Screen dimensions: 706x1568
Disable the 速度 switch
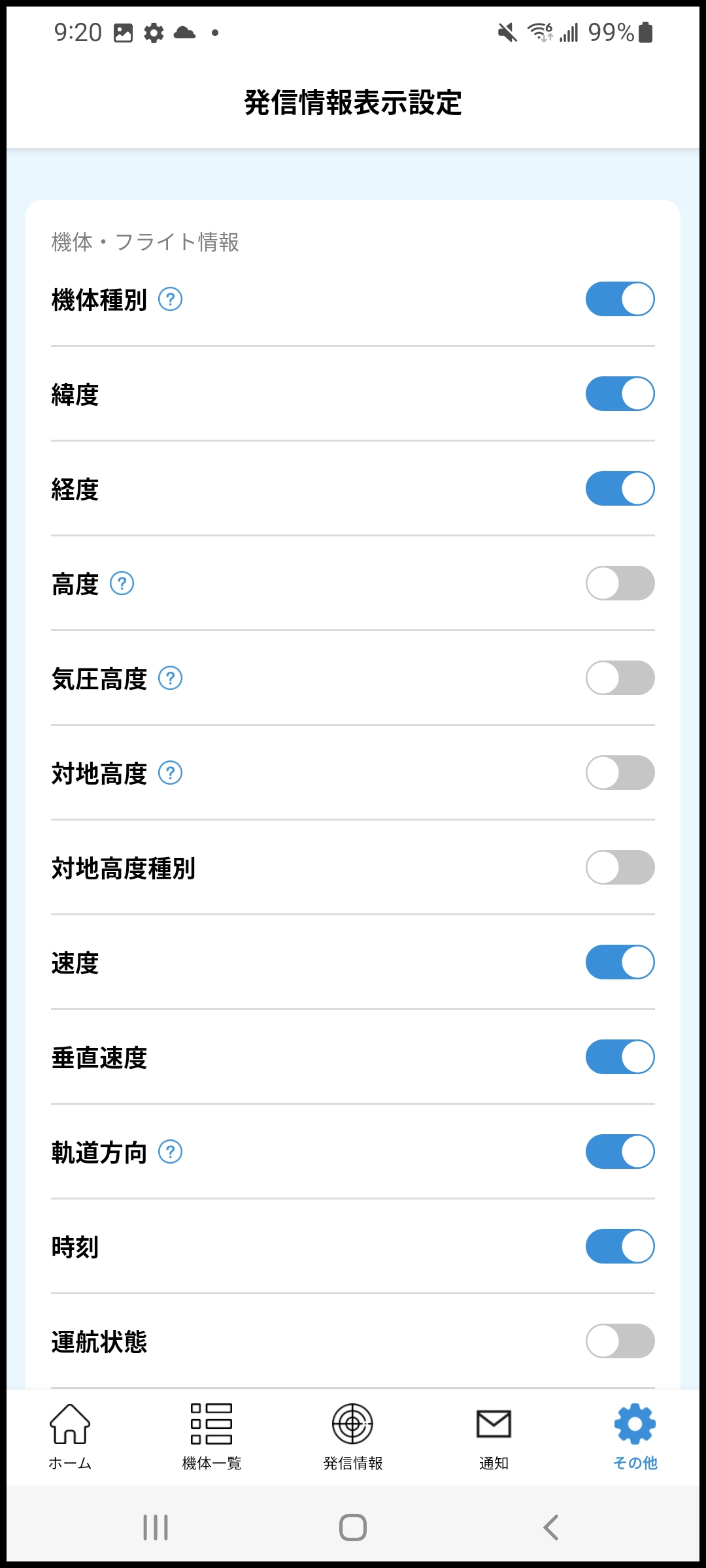(620, 962)
